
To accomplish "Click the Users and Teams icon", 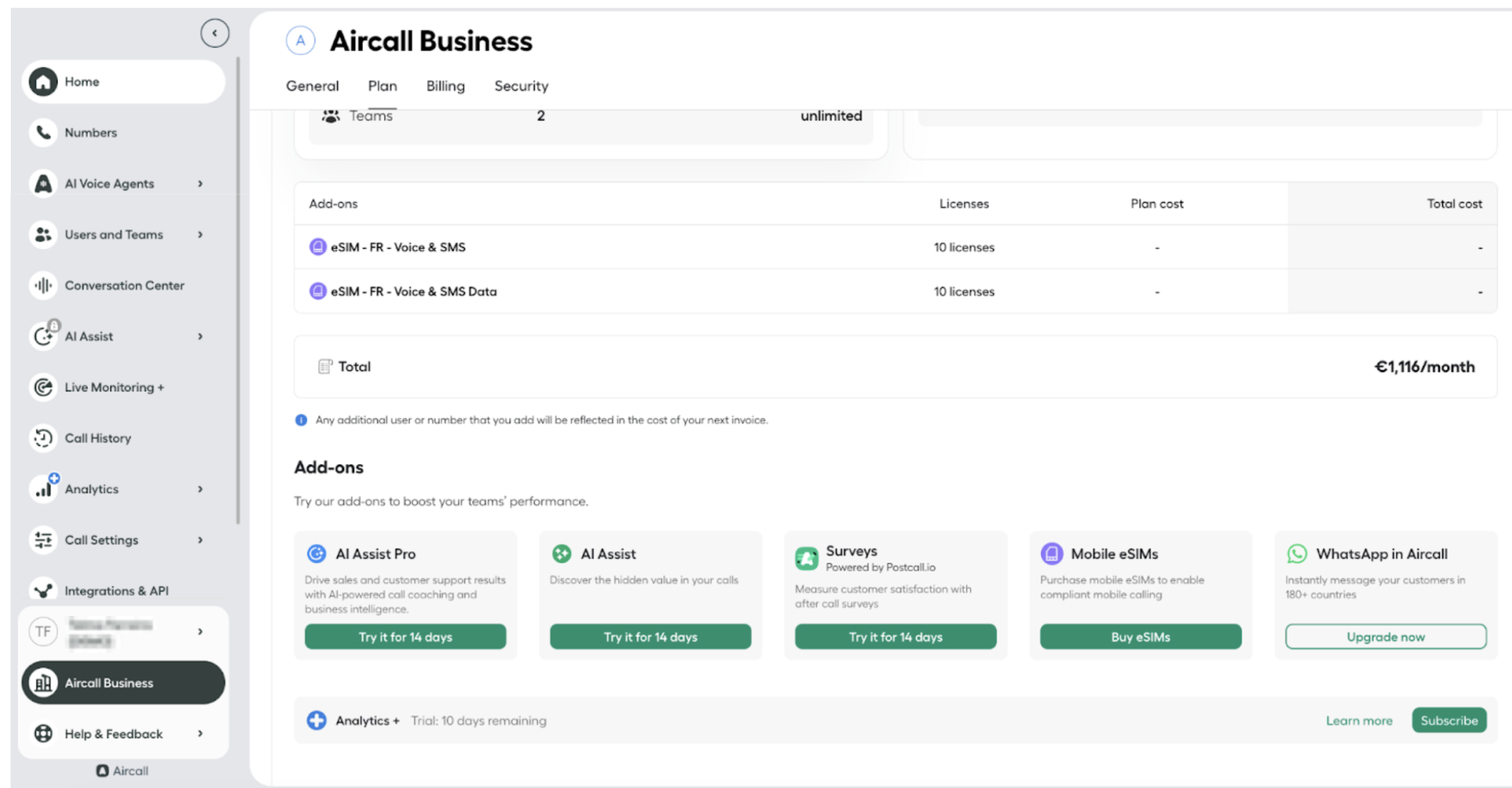I will point(43,235).
